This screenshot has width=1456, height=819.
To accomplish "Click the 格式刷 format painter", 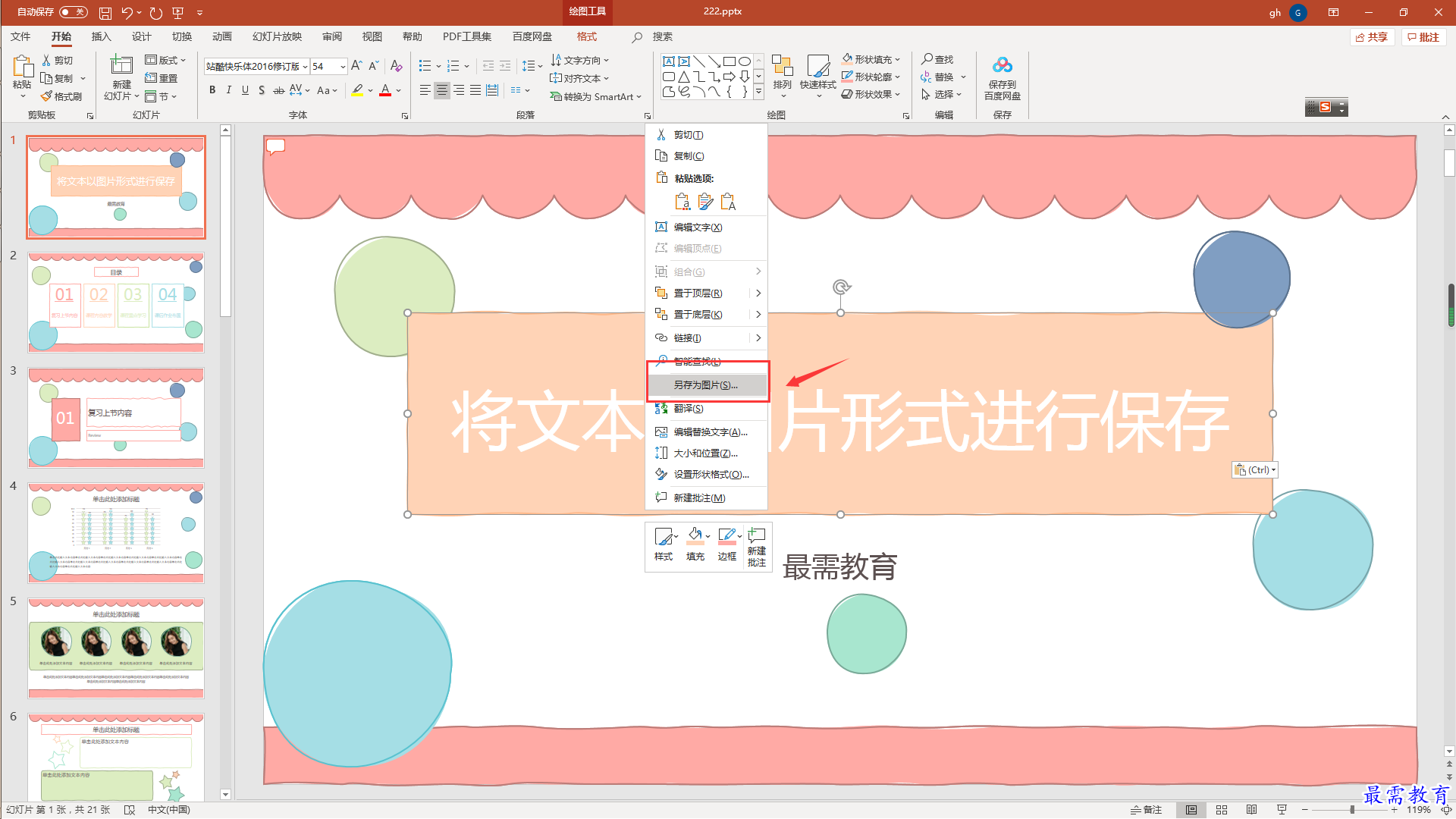I will pos(61,96).
